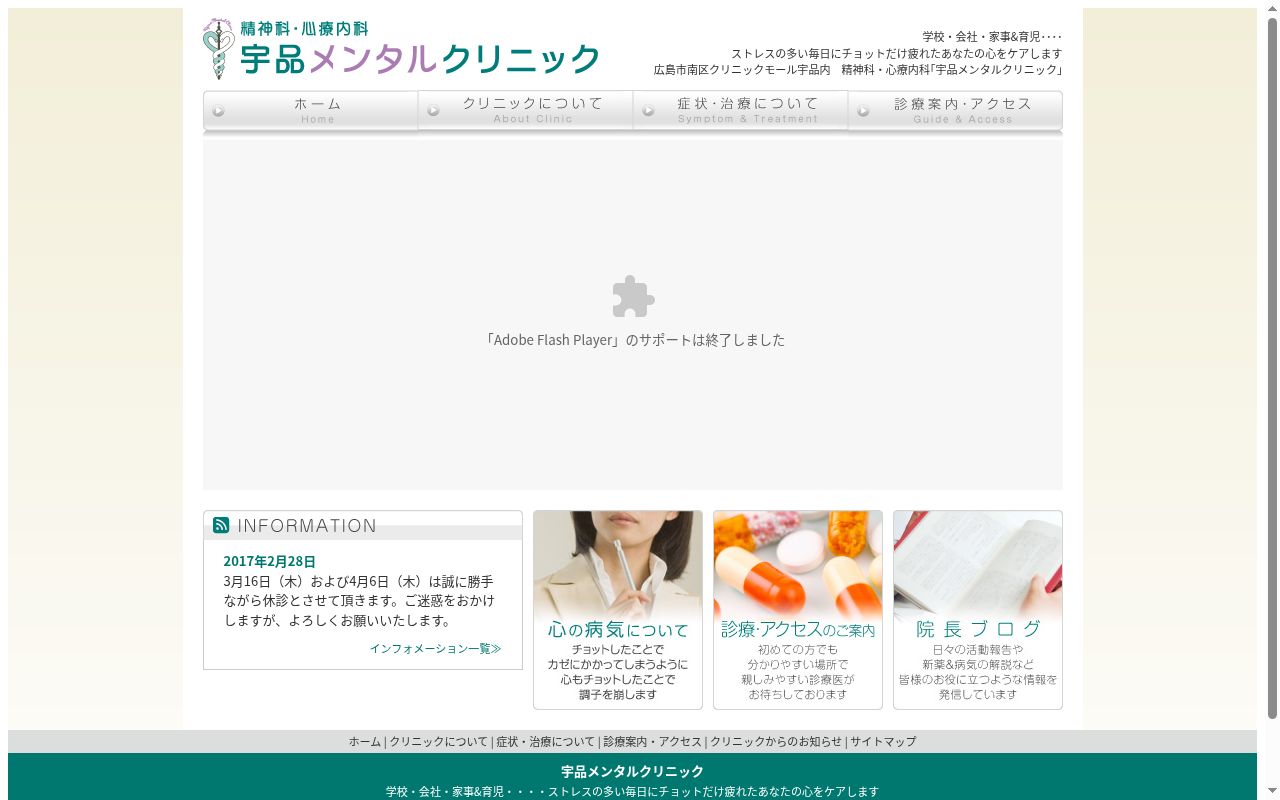This screenshot has height=800, width=1280.
Task: Click the page vertical scrollbar thumb
Action: 1272,368
